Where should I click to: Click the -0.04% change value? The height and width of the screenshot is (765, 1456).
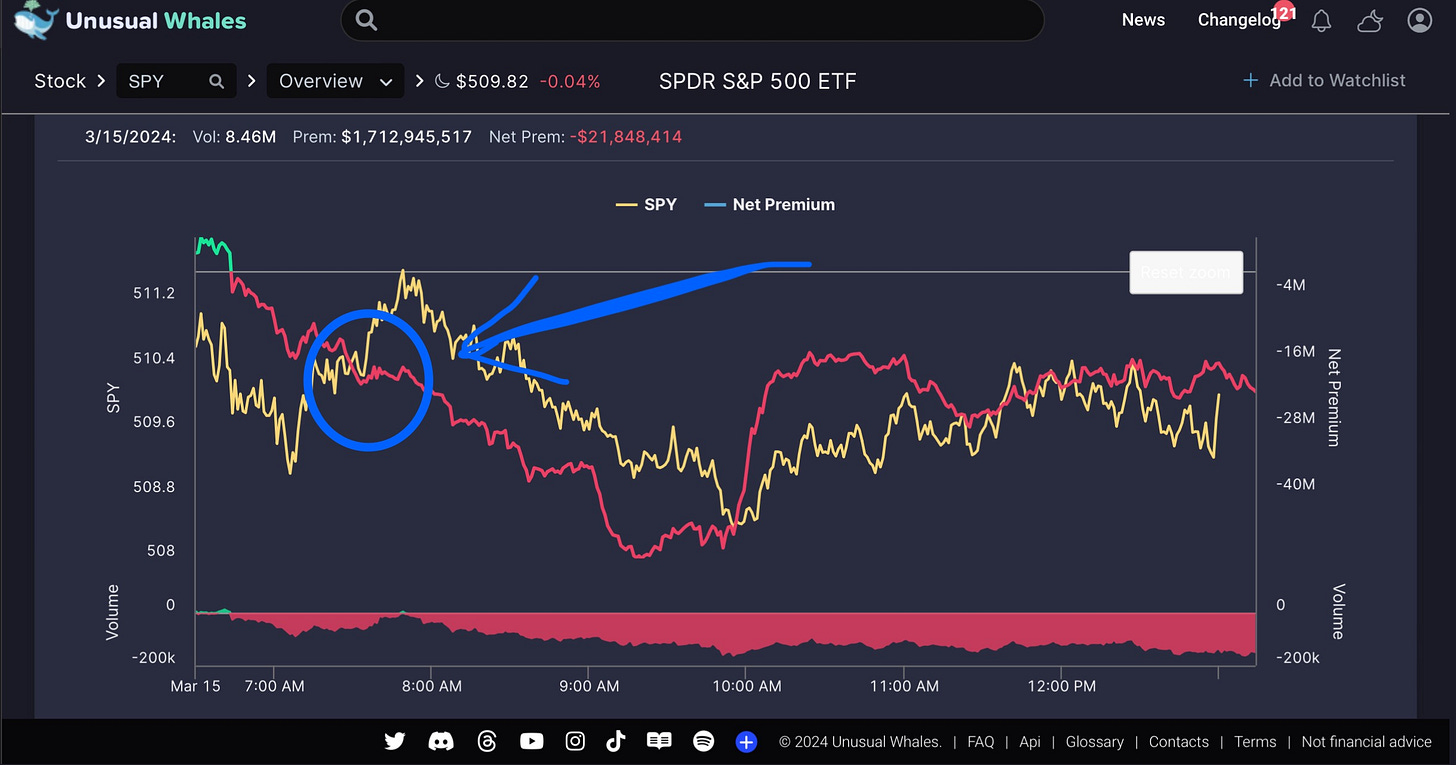tap(570, 81)
